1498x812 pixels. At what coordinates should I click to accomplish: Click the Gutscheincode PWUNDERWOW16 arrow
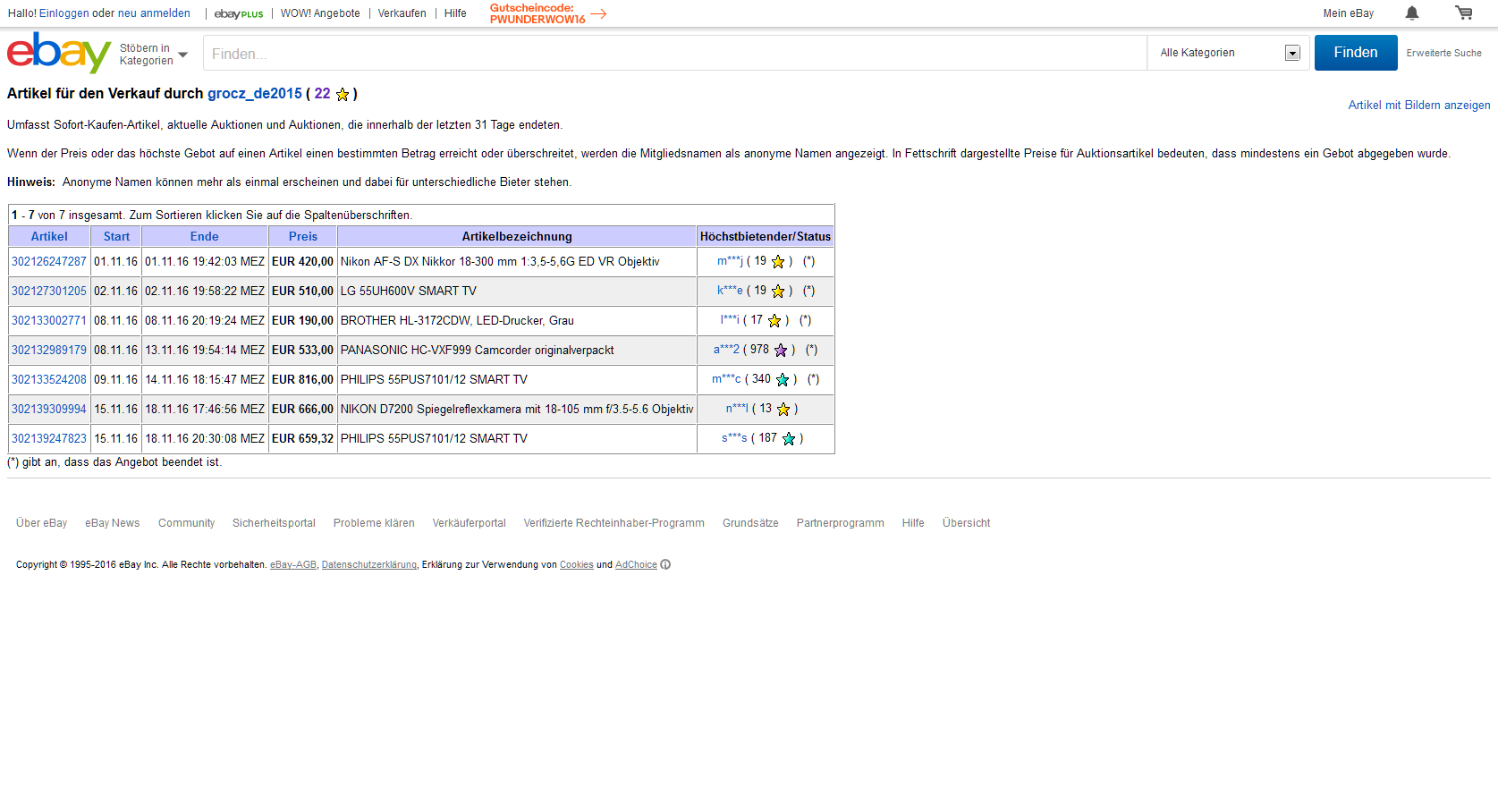(x=598, y=13)
